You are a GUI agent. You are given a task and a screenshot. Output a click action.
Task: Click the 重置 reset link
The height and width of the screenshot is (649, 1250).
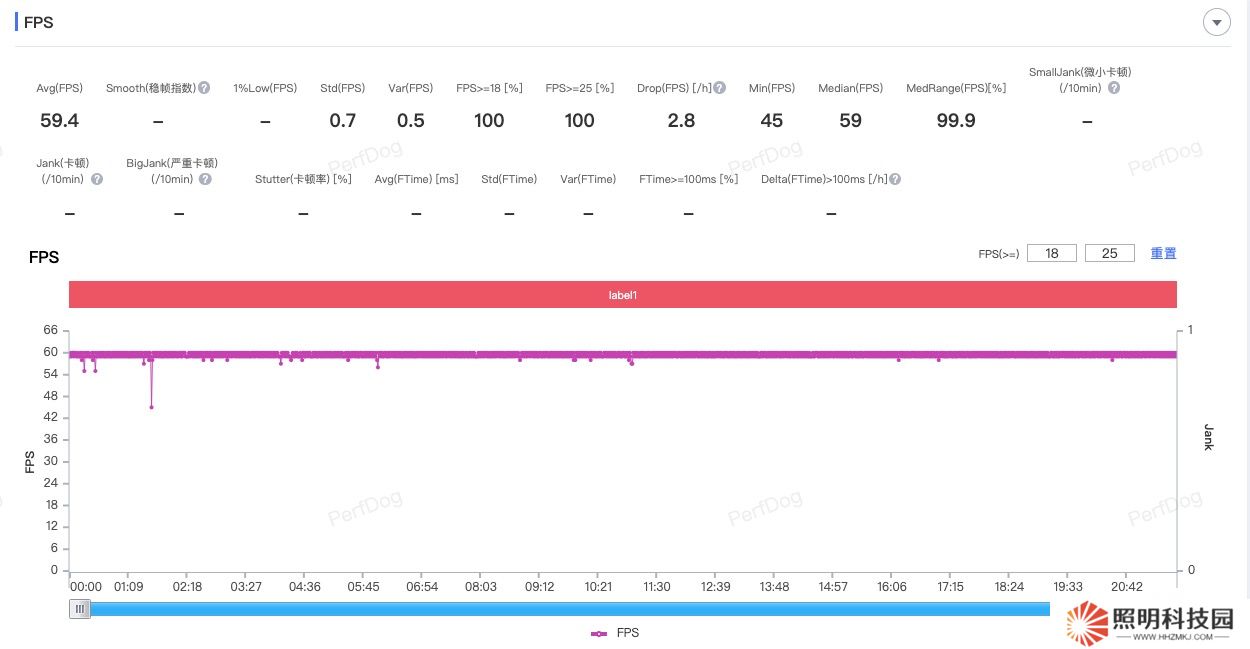click(x=1163, y=254)
